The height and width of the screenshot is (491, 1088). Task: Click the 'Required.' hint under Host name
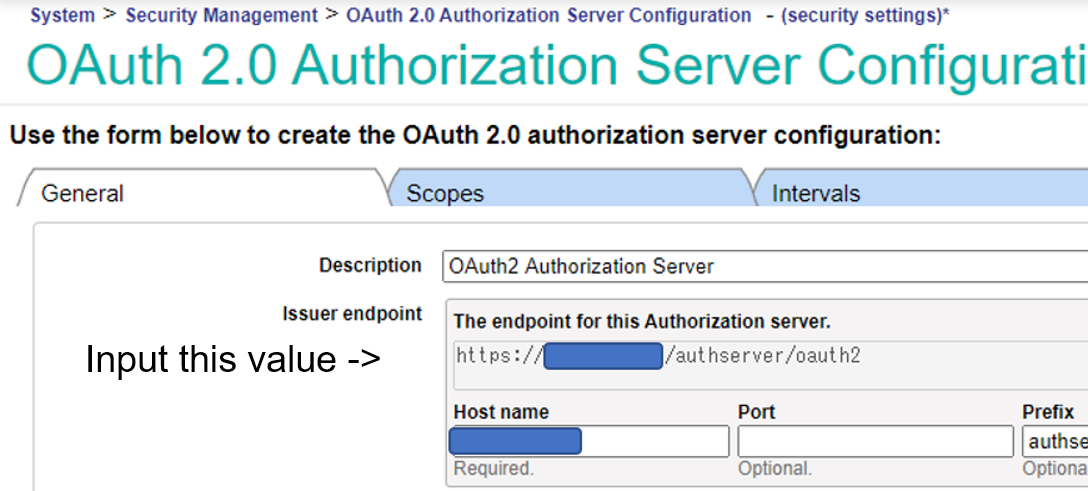[x=494, y=468]
